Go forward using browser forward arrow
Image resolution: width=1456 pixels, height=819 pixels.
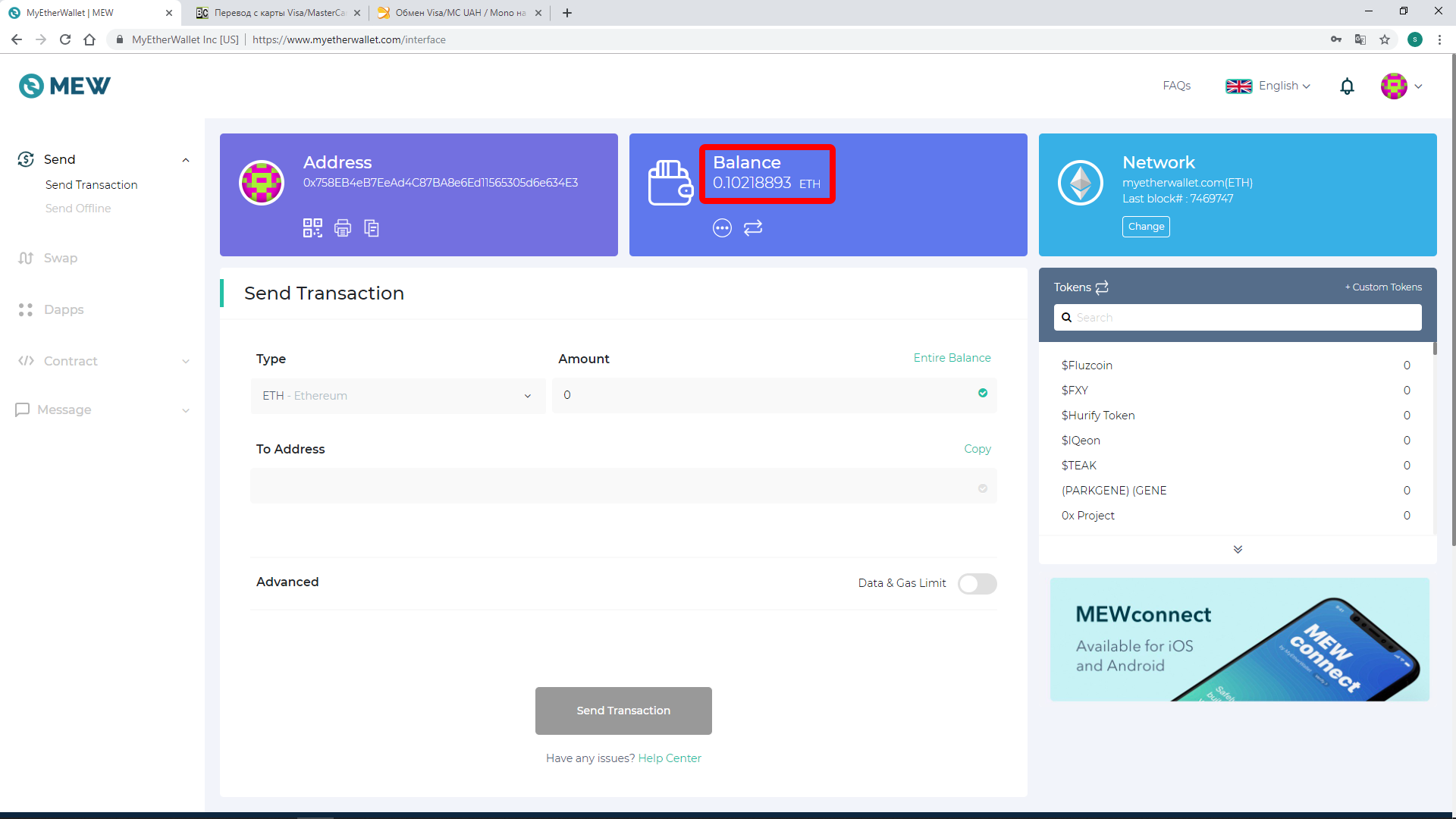pyautogui.click(x=41, y=39)
